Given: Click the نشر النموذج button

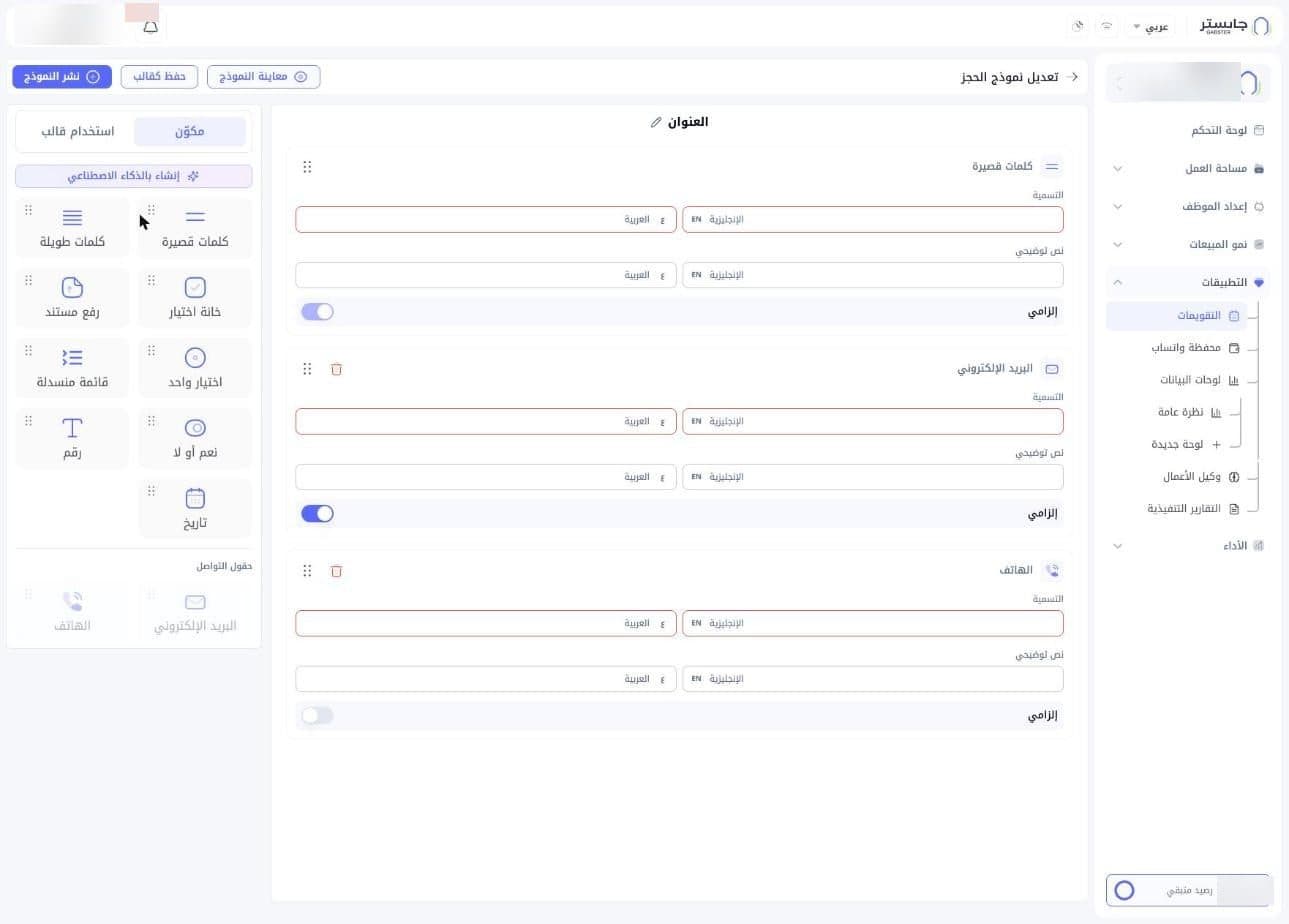Looking at the screenshot, I should (x=62, y=77).
